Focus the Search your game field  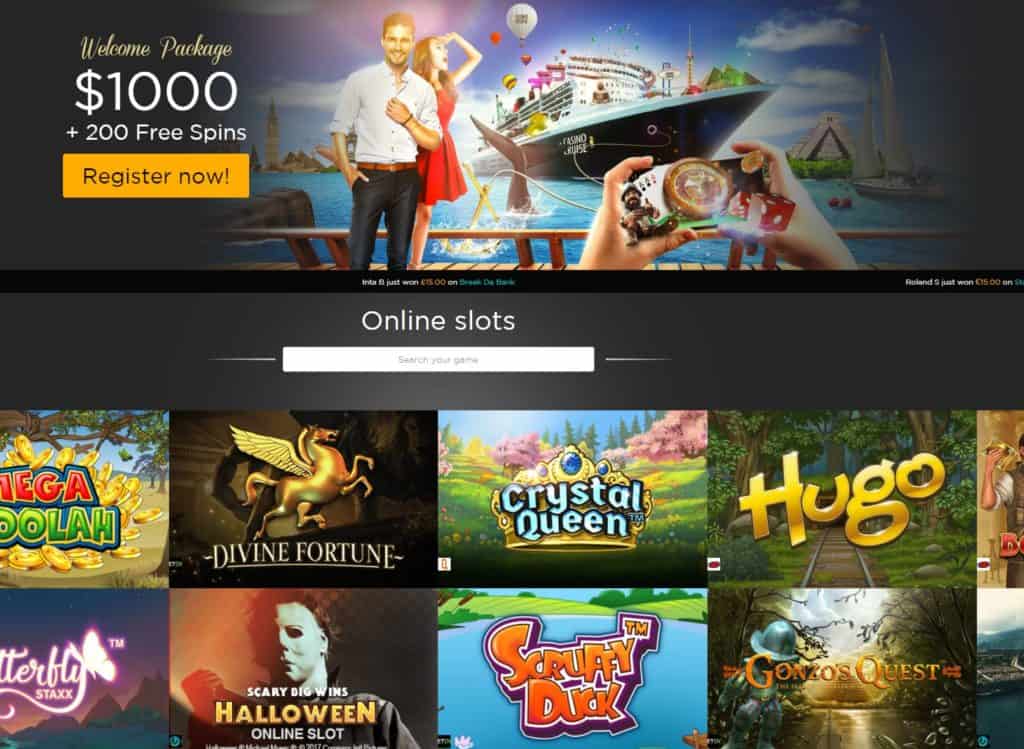pos(438,359)
